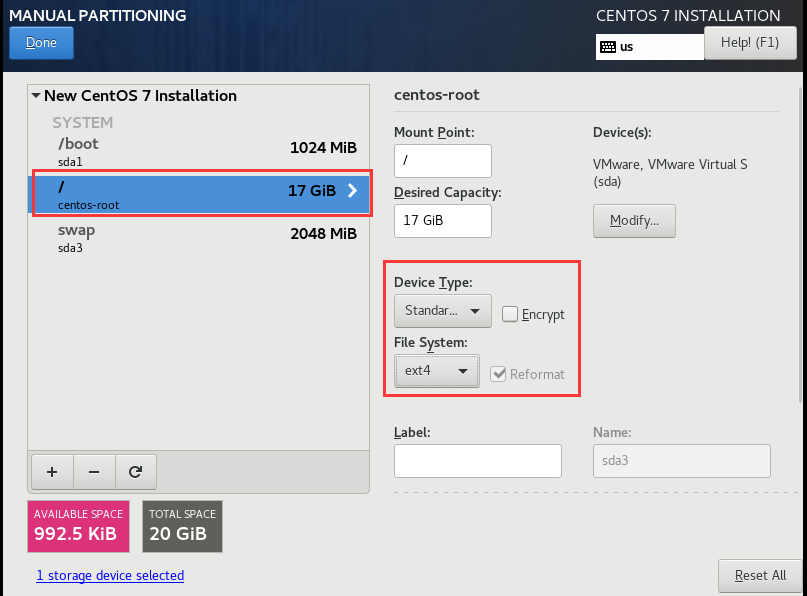Screen dimensions: 807x596
Task: Click the chevron arrow on the root partition row
Action: pyautogui.click(x=353, y=190)
